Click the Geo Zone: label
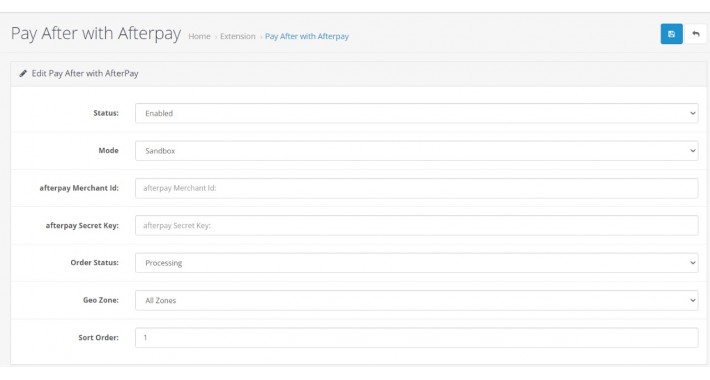The height and width of the screenshot is (380, 710). coord(101,300)
